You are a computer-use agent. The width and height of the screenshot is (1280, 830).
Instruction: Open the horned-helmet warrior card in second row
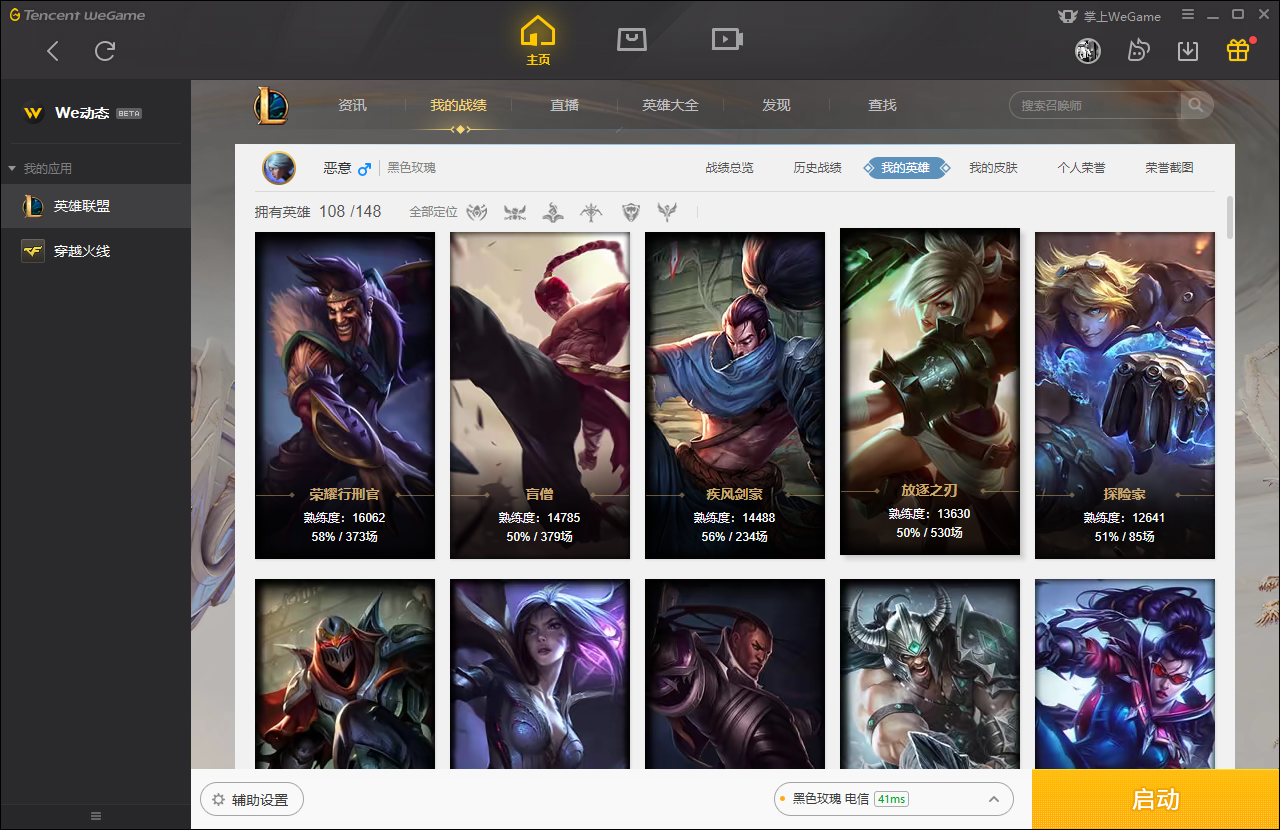coord(930,674)
